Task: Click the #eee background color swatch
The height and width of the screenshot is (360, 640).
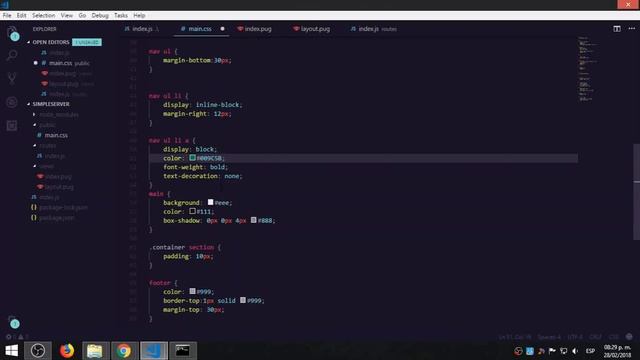Action: [210, 202]
